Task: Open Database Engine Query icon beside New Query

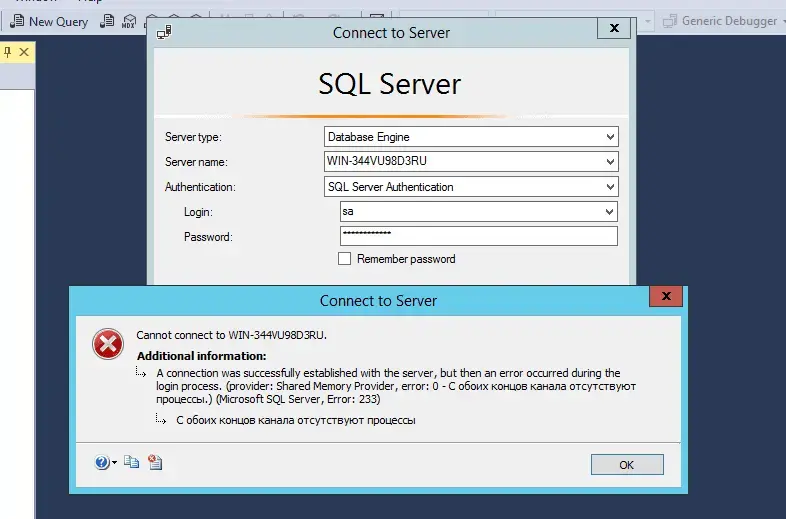Action: tap(107, 21)
